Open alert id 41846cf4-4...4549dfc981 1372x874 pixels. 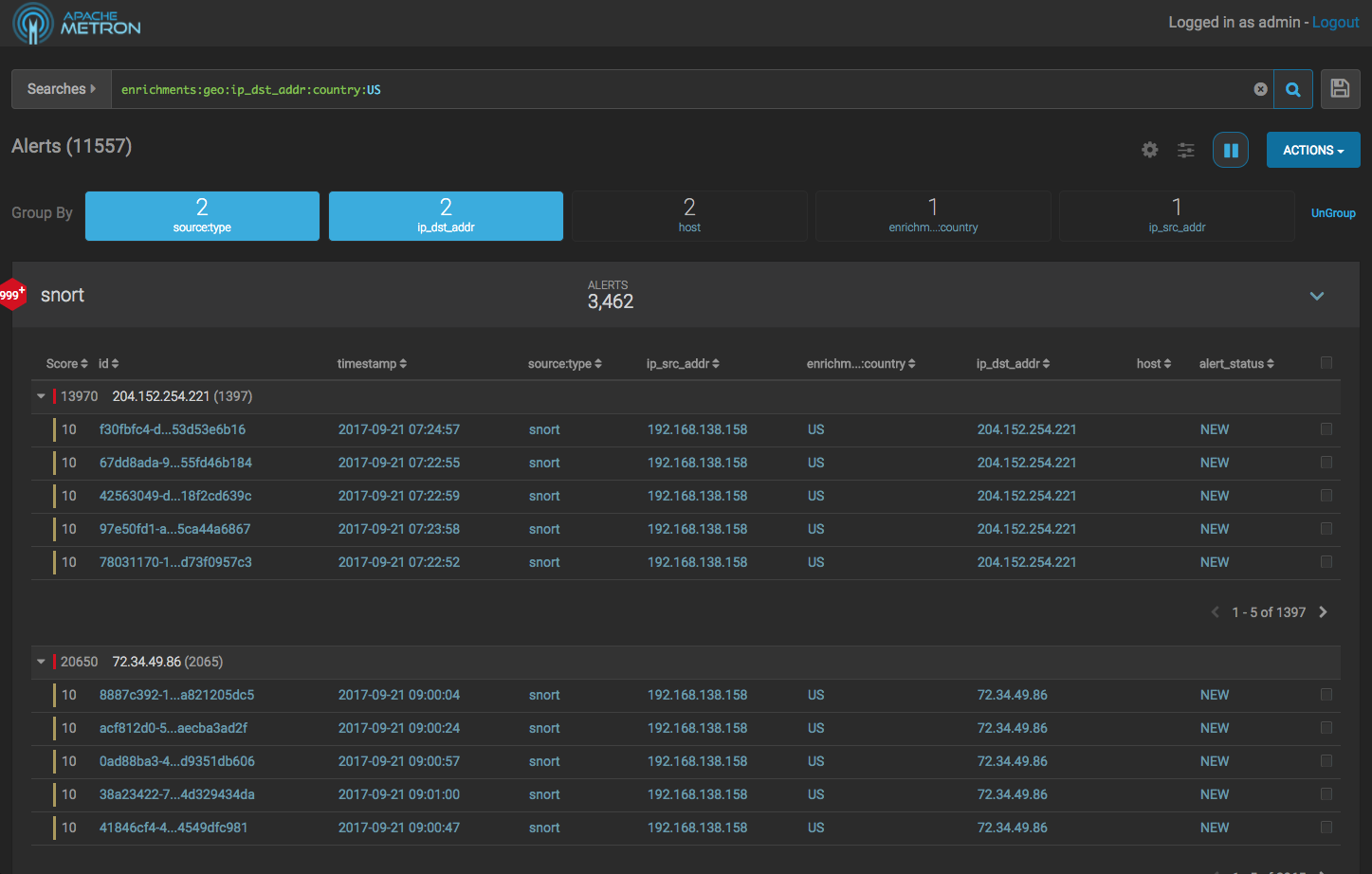pos(174,828)
